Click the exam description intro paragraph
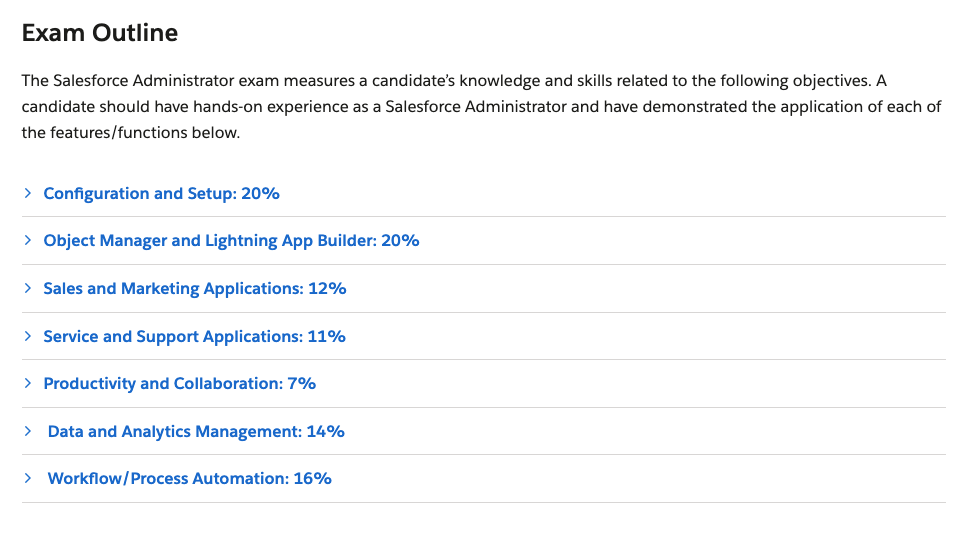974x533 pixels. coord(480,106)
